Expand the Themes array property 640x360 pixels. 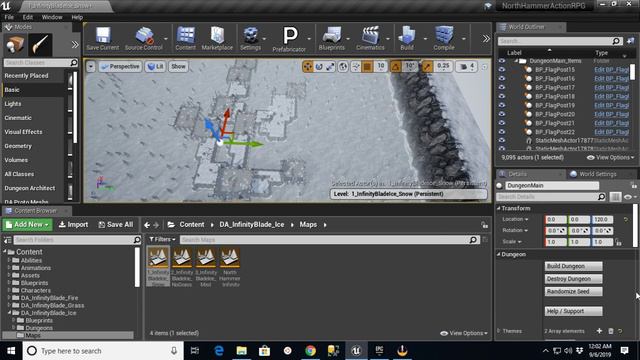tap(498, 331)
